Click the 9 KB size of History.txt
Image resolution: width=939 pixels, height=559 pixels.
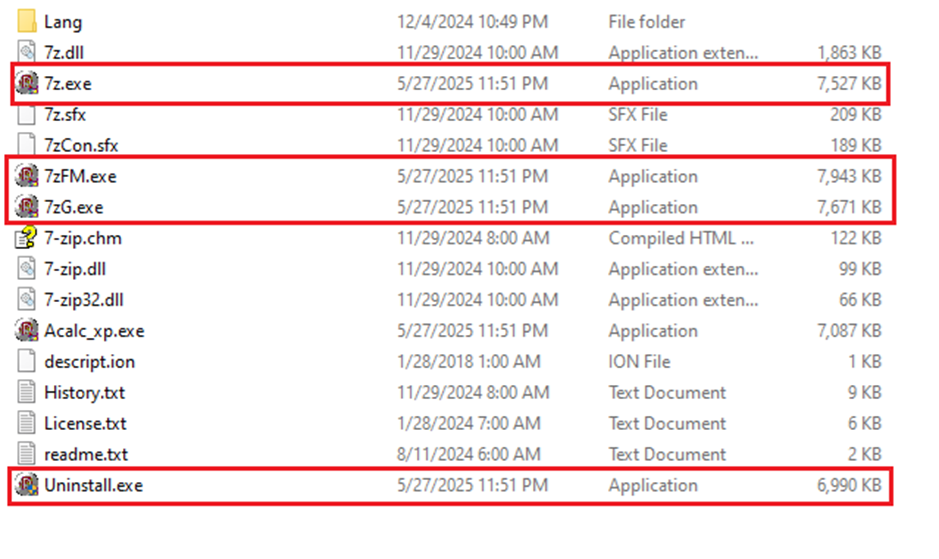(x=865, y=393)
